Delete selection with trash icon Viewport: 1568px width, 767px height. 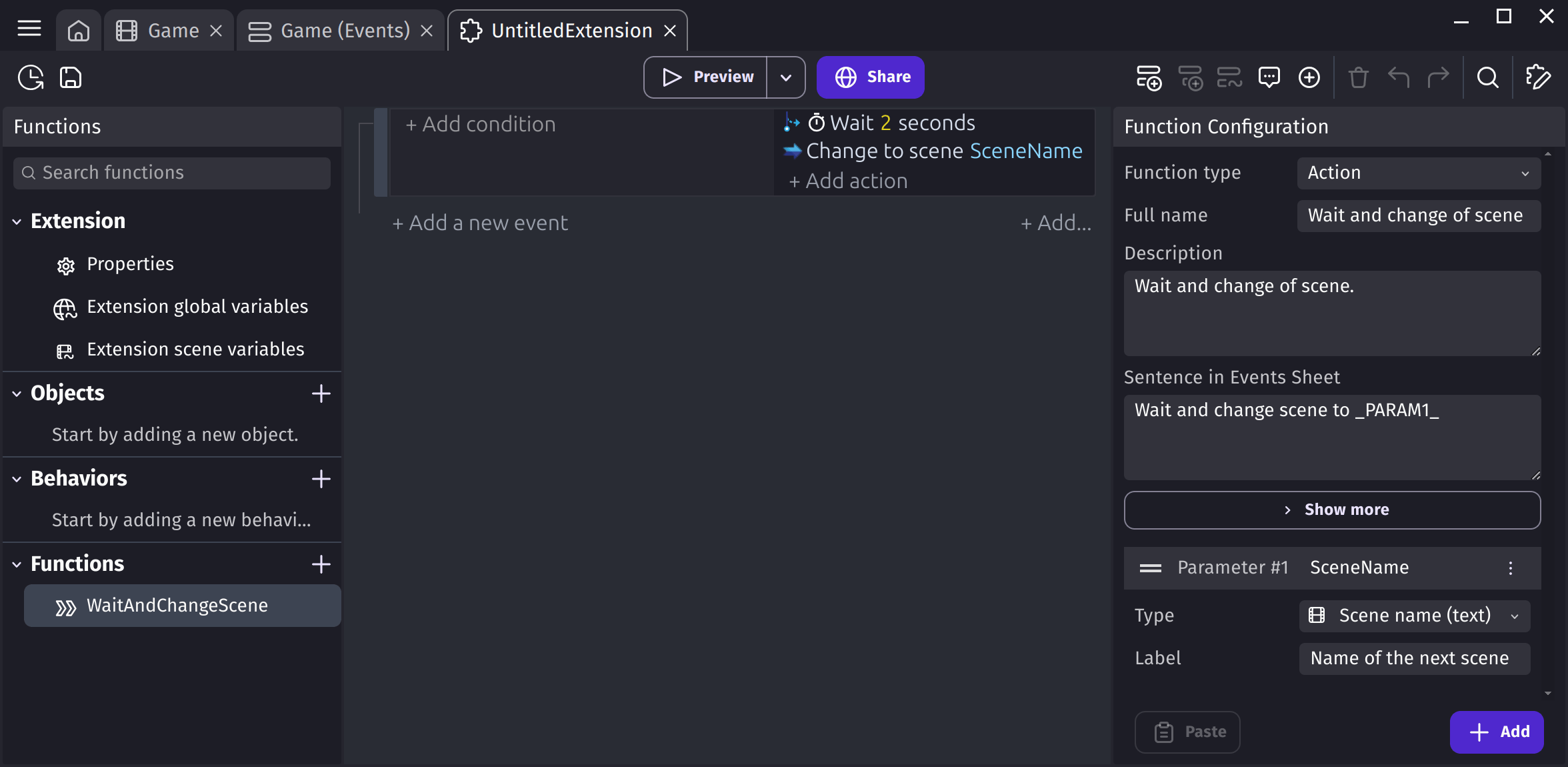(x=1359, y=77)
